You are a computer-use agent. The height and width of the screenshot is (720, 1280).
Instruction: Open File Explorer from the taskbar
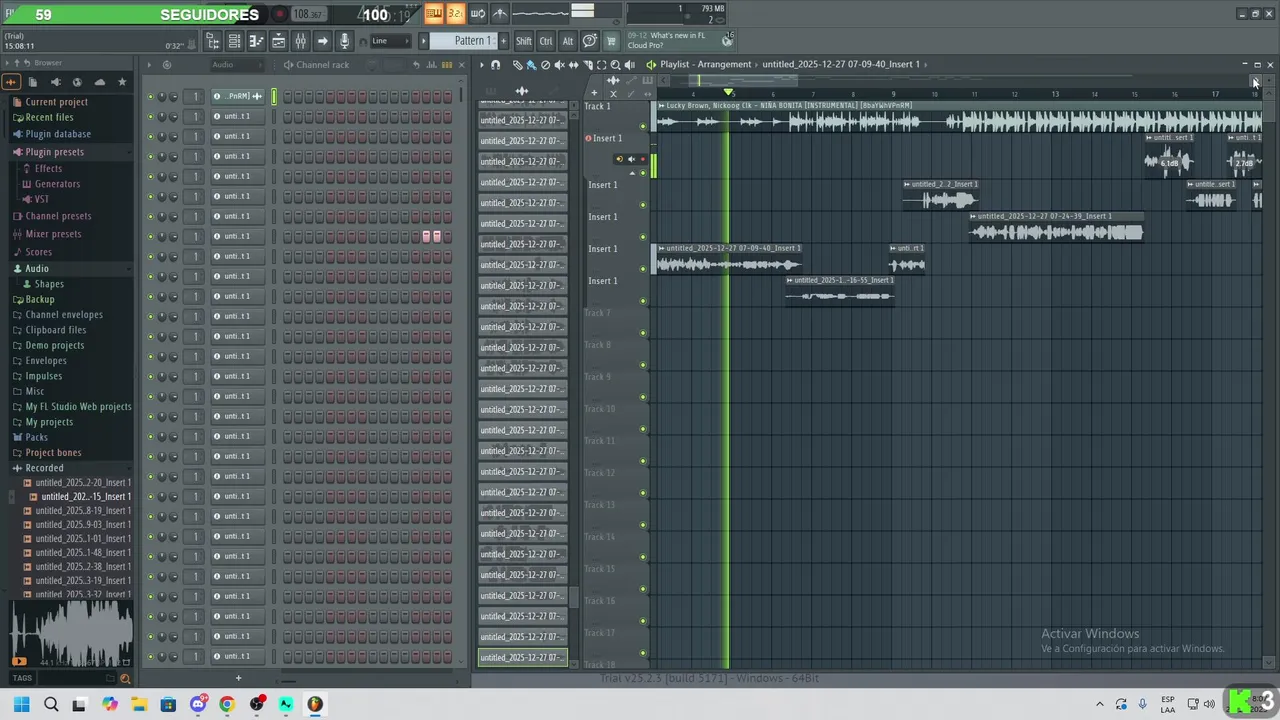pos(139,704)
